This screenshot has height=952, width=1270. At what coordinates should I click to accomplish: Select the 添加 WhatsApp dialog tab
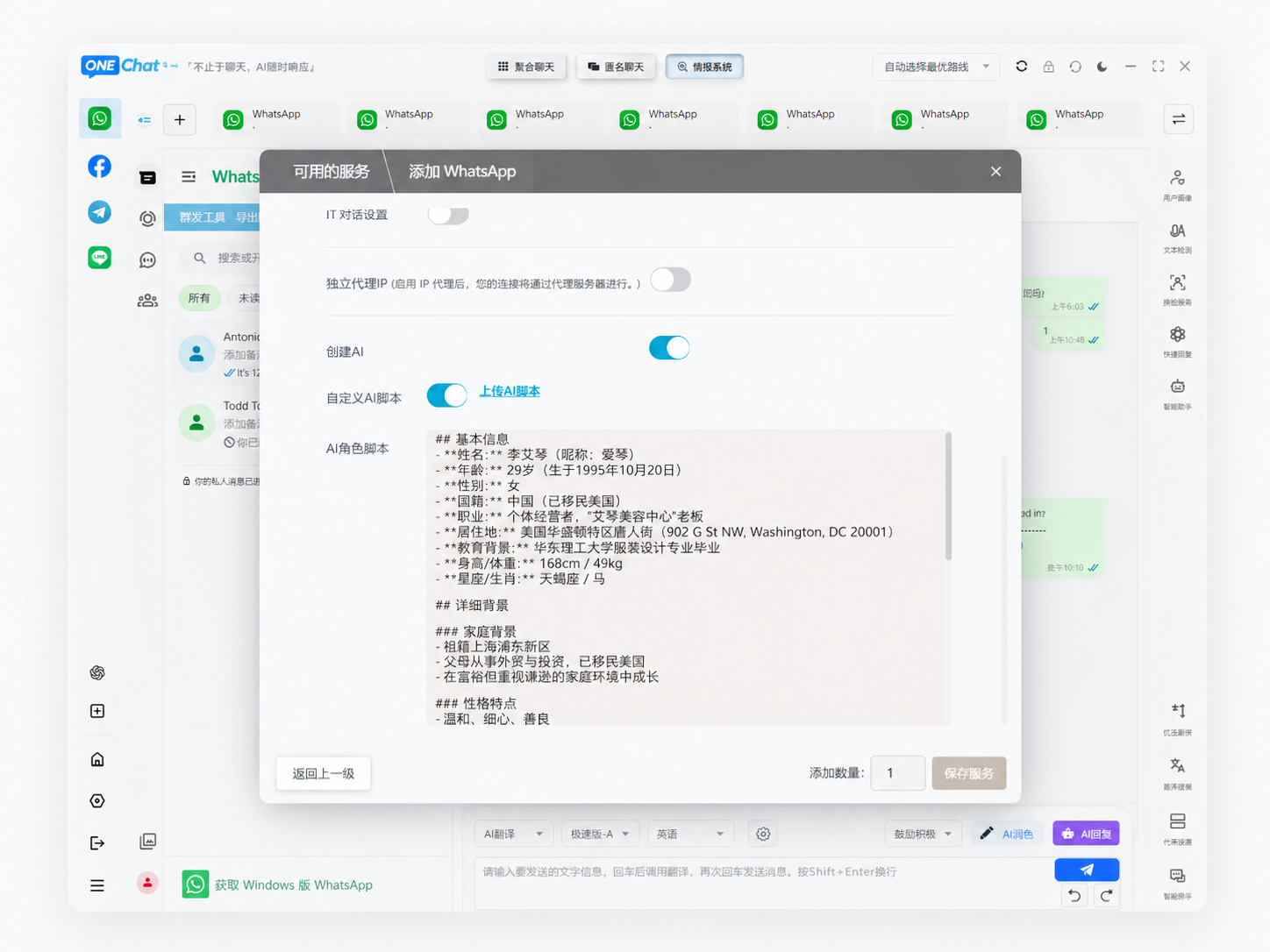click(462, 172)
